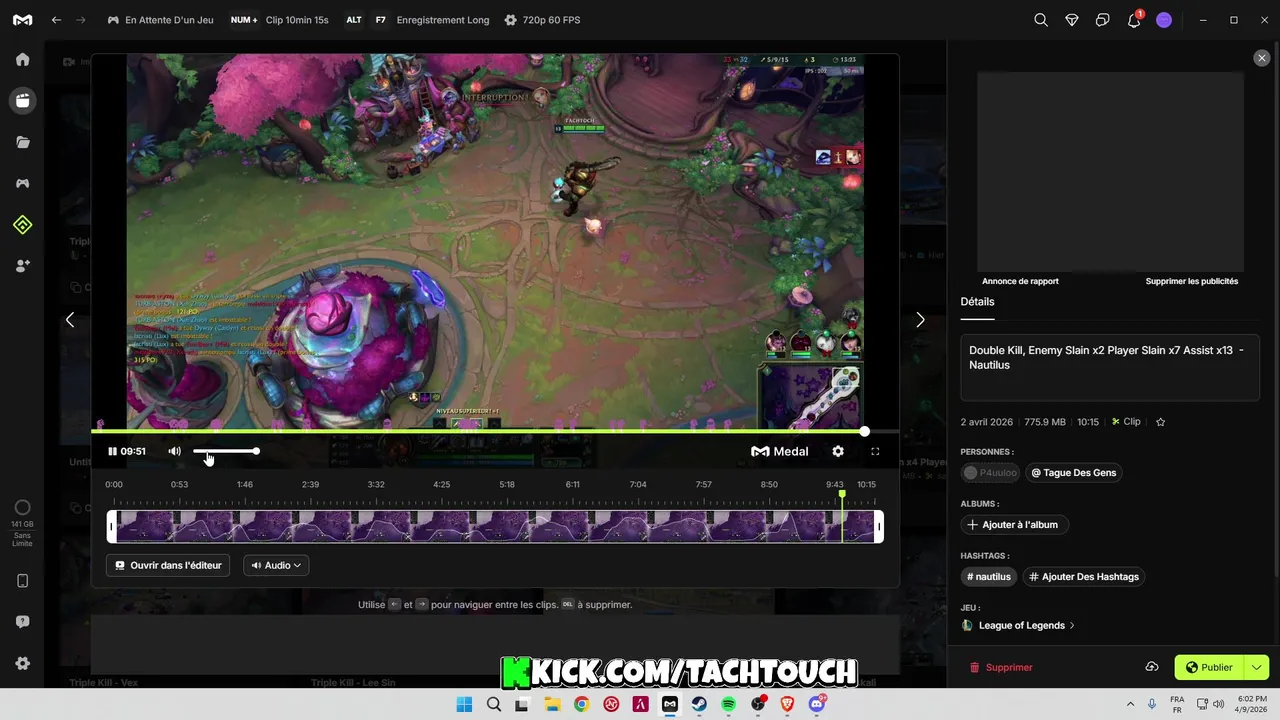Screen dimensions: 1280x720
Task: Upload clip to cloud icon
Action: [x=1152, y=667]
